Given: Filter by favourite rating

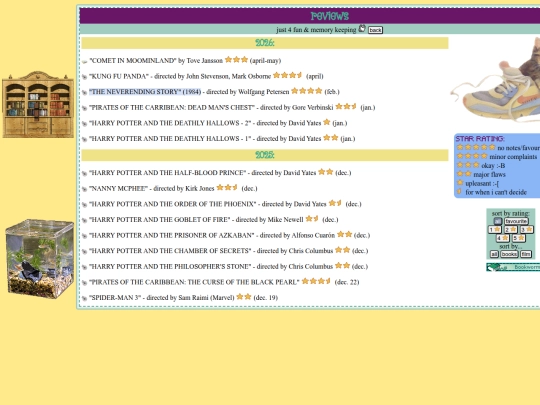Looking at the screenshot, I should pos(516,221).
